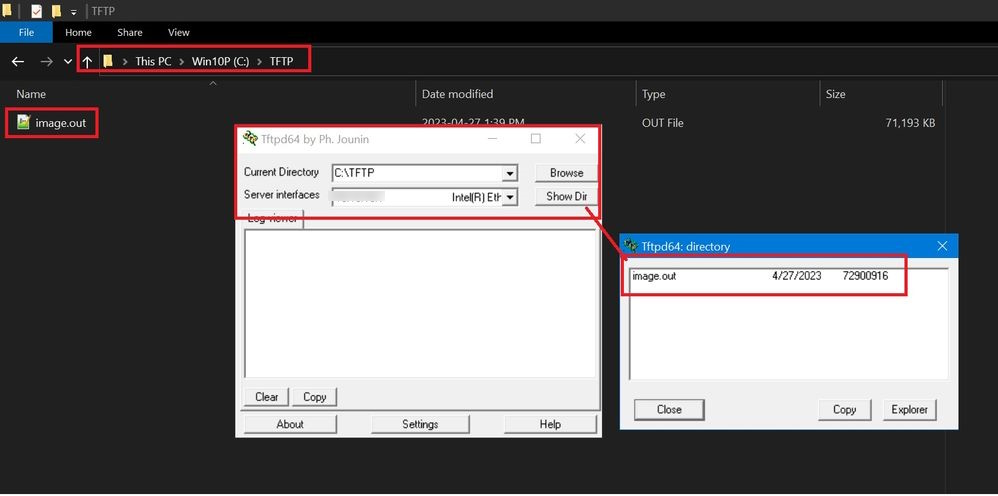Select the image.out file in Explorer
998x496 pixels.
[x=60, y=123]
